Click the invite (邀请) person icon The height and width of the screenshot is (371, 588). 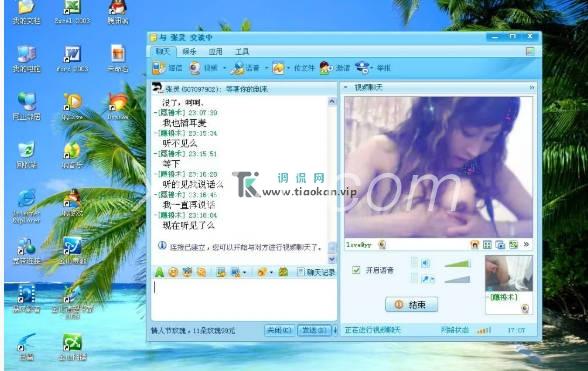click(326, 68)
